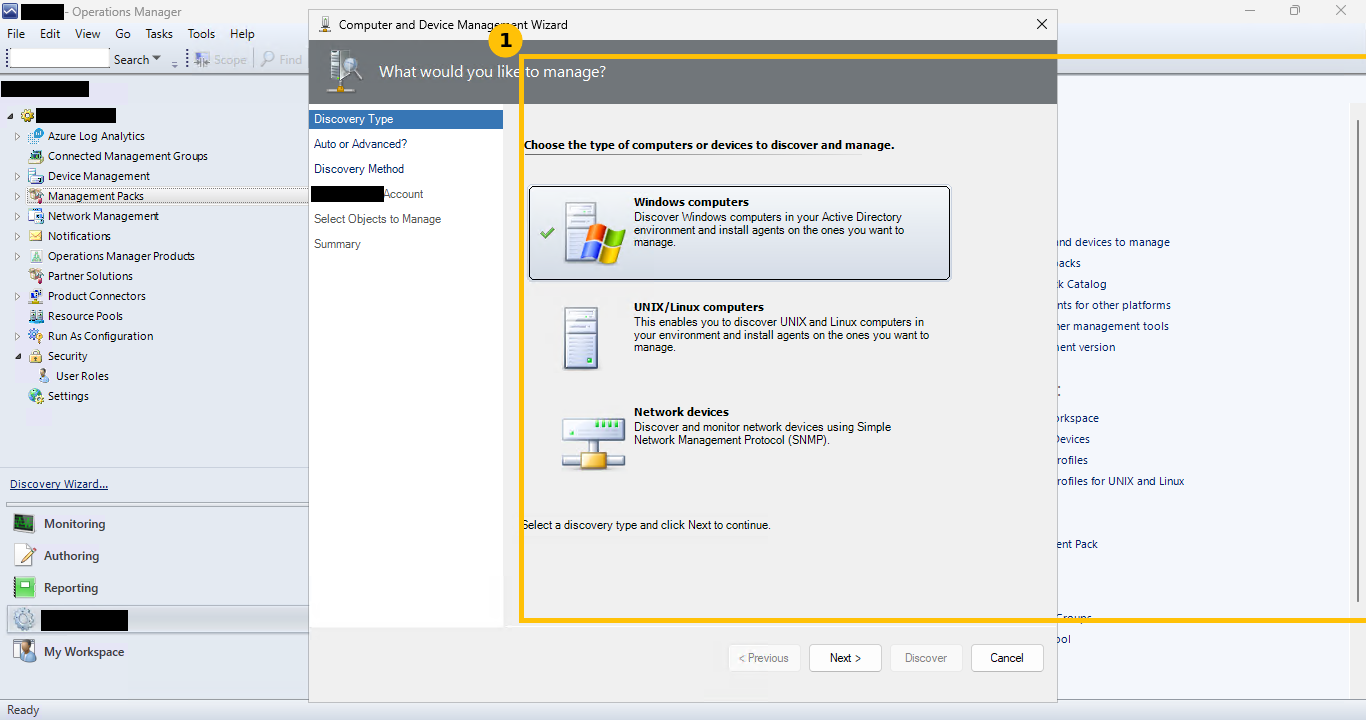Select the Discovery Type wizard step

click(x=406, y=119)
